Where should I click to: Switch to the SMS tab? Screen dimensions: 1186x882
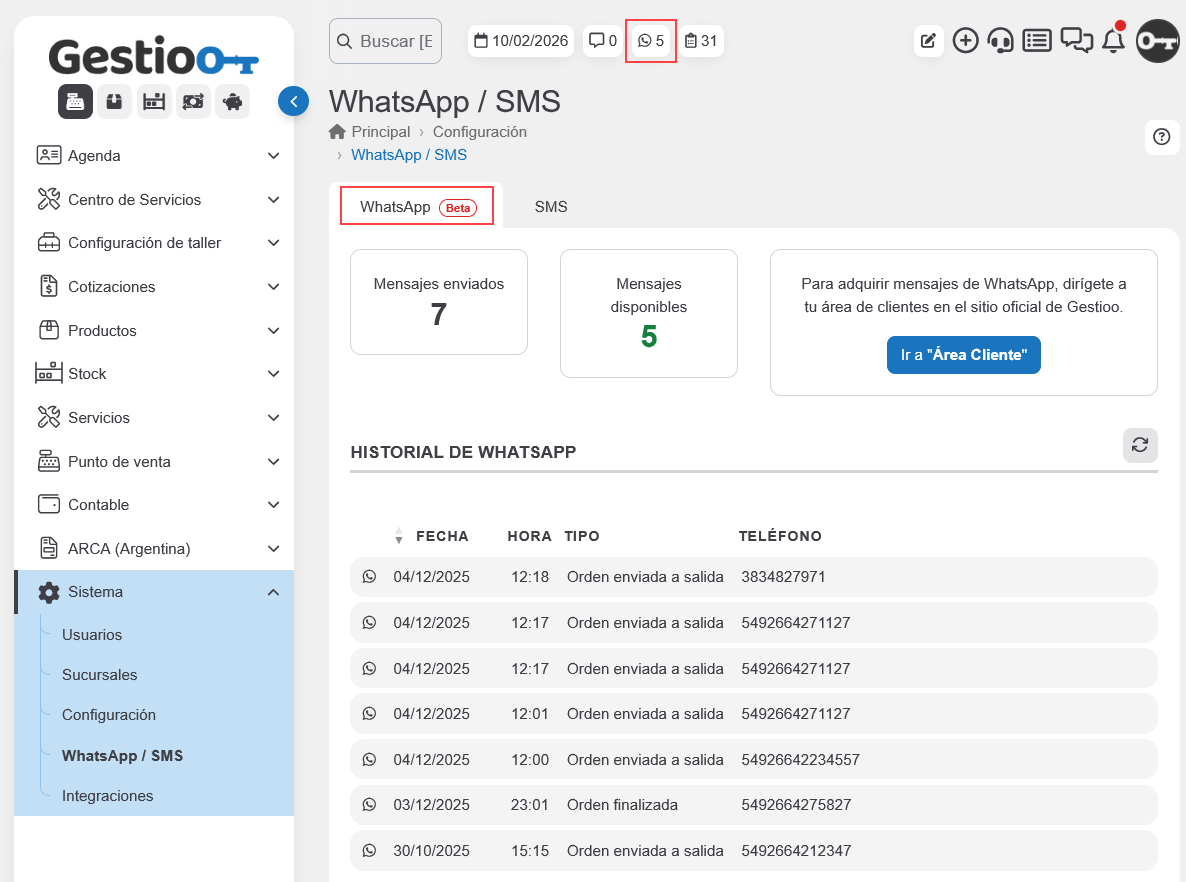550,207
